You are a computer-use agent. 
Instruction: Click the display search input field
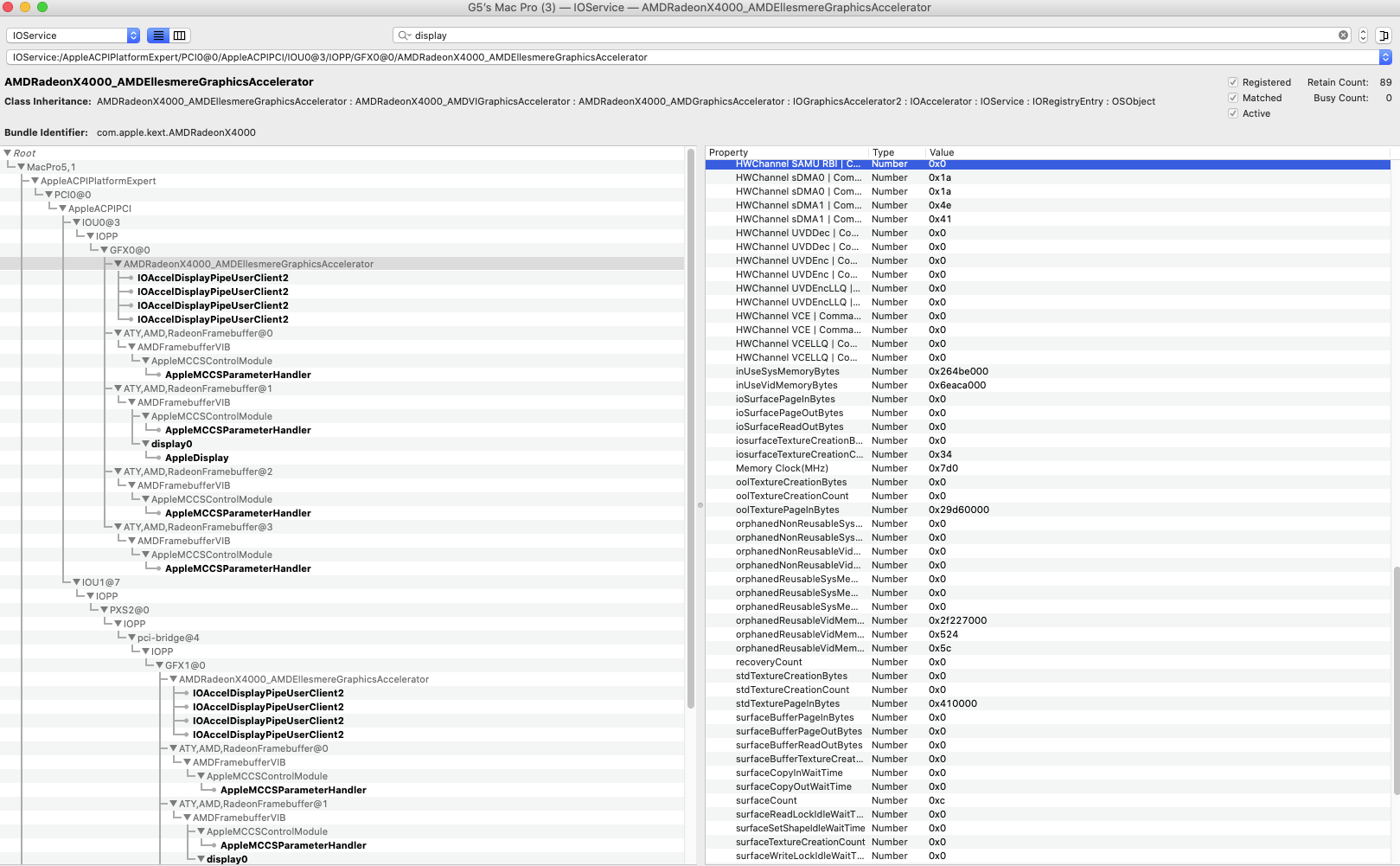873,35
